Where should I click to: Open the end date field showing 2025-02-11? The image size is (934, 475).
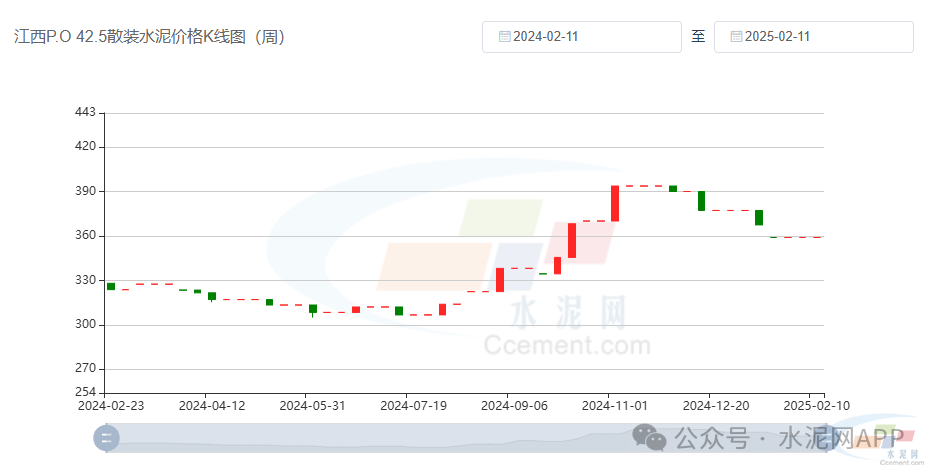(x=813, y=37)
